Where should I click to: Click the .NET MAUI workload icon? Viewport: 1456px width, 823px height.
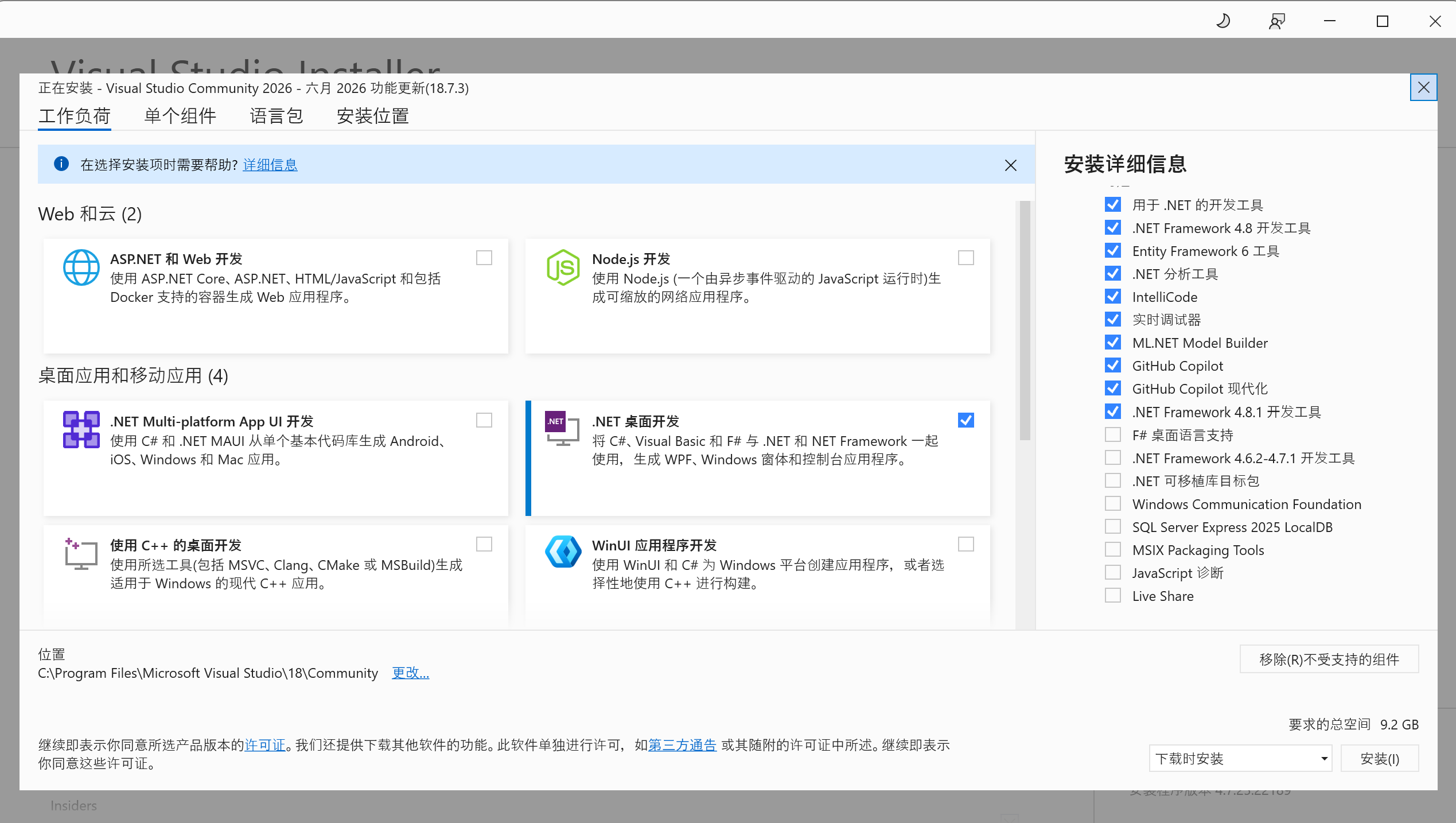point(81,429)
